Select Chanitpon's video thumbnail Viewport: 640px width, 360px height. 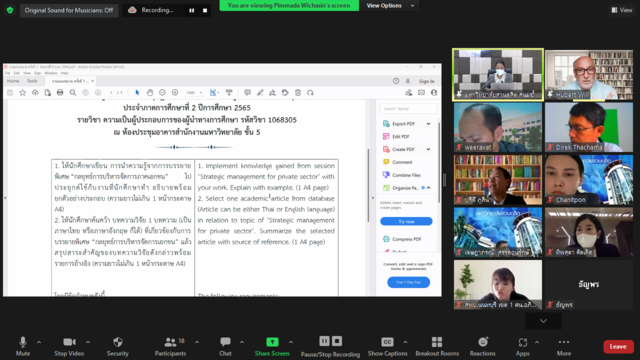tap(589, 180)
